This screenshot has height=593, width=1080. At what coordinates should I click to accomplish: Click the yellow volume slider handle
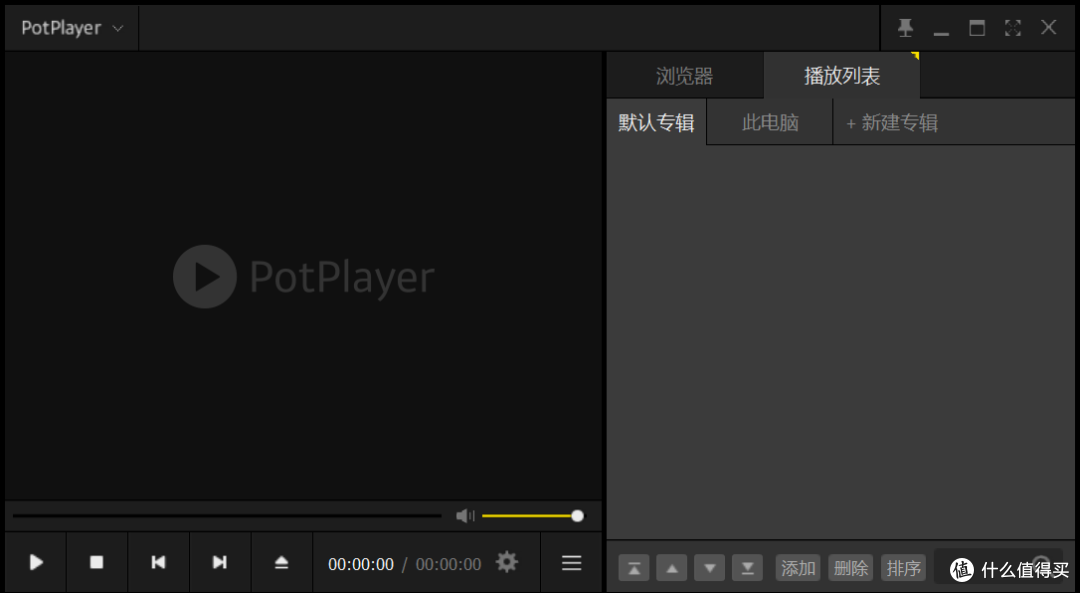pos(577,516)
